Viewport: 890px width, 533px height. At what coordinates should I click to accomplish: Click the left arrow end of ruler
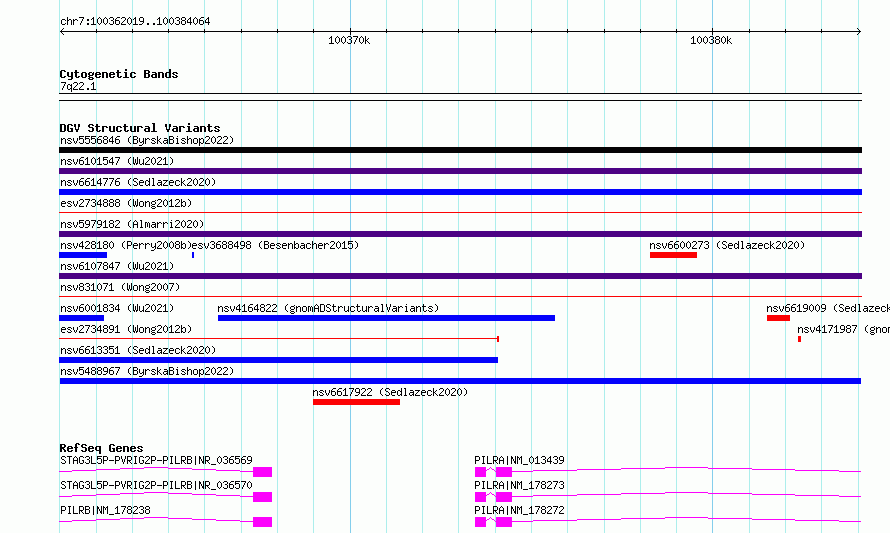(x=62, y=32)
